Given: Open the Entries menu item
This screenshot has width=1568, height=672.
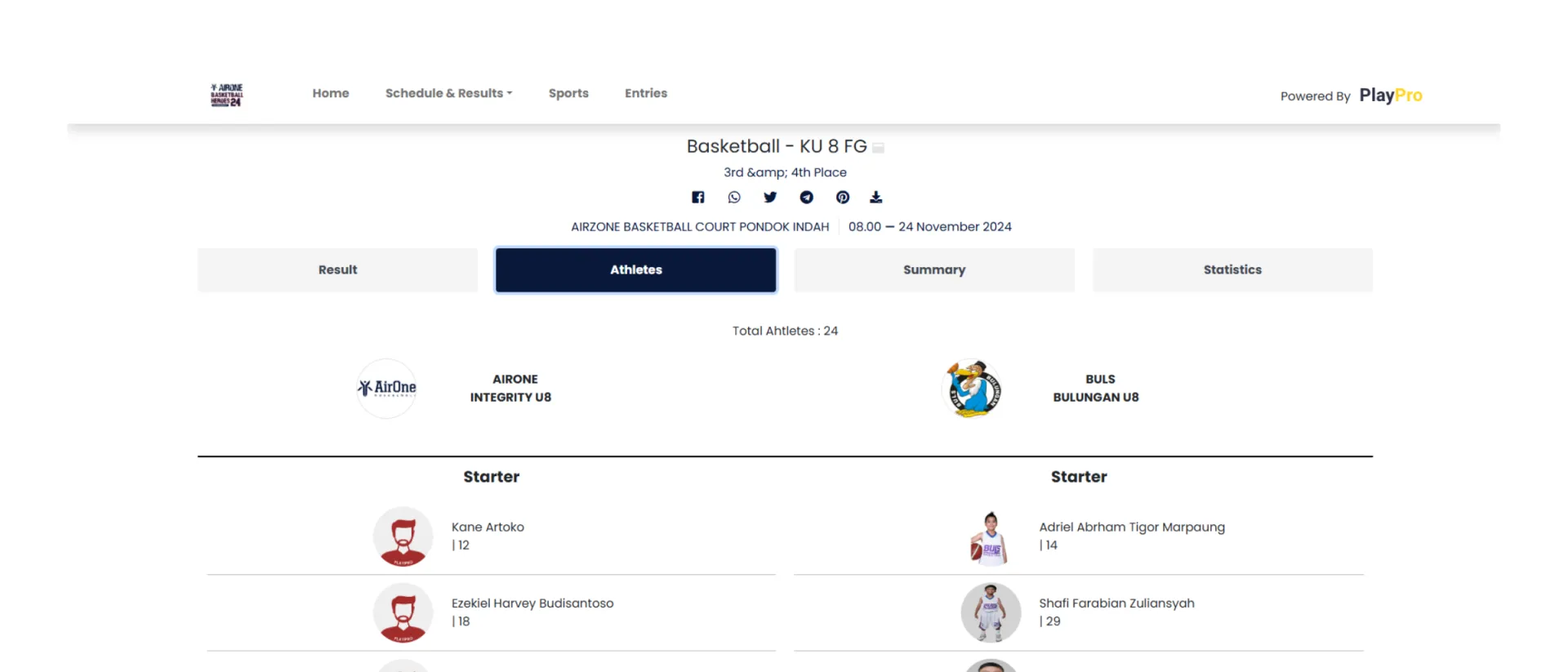Looking at the screenshot, I should point(646,93).
